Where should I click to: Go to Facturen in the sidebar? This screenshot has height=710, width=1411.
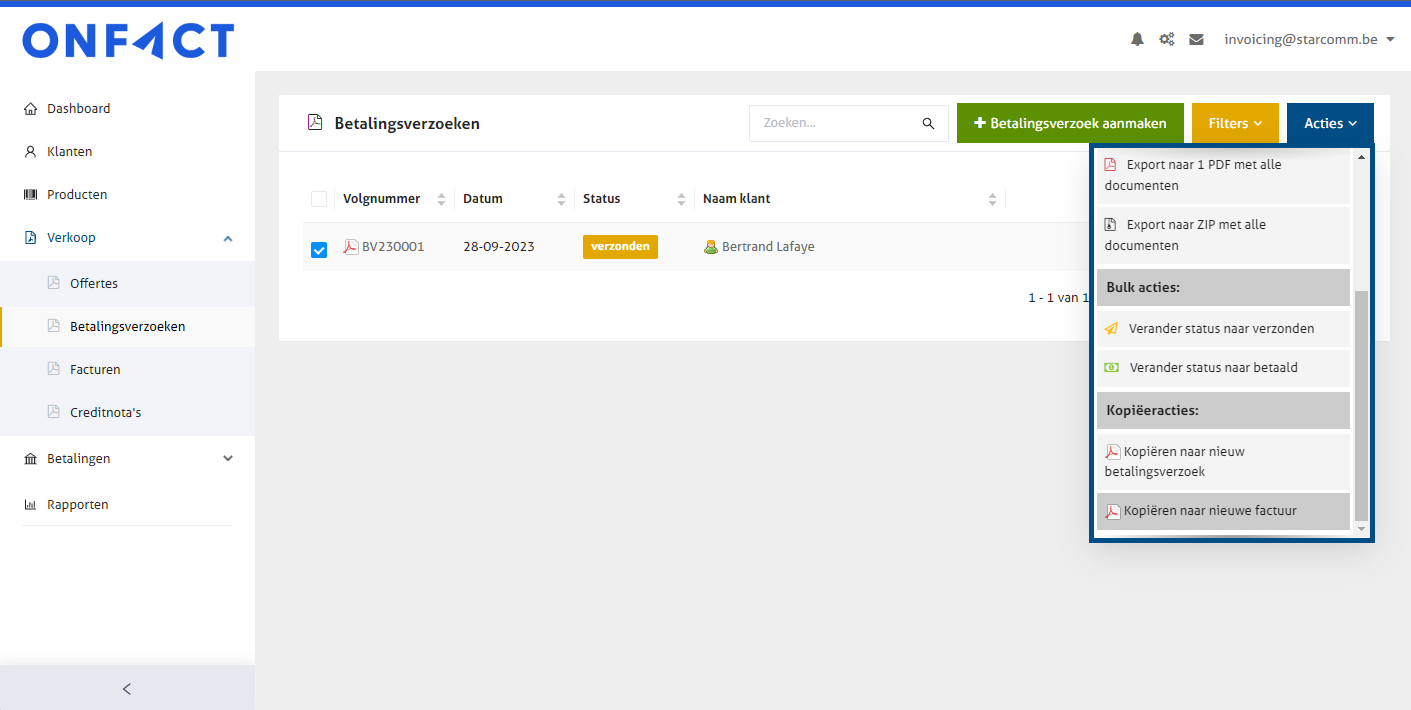(x=95, y=369)
